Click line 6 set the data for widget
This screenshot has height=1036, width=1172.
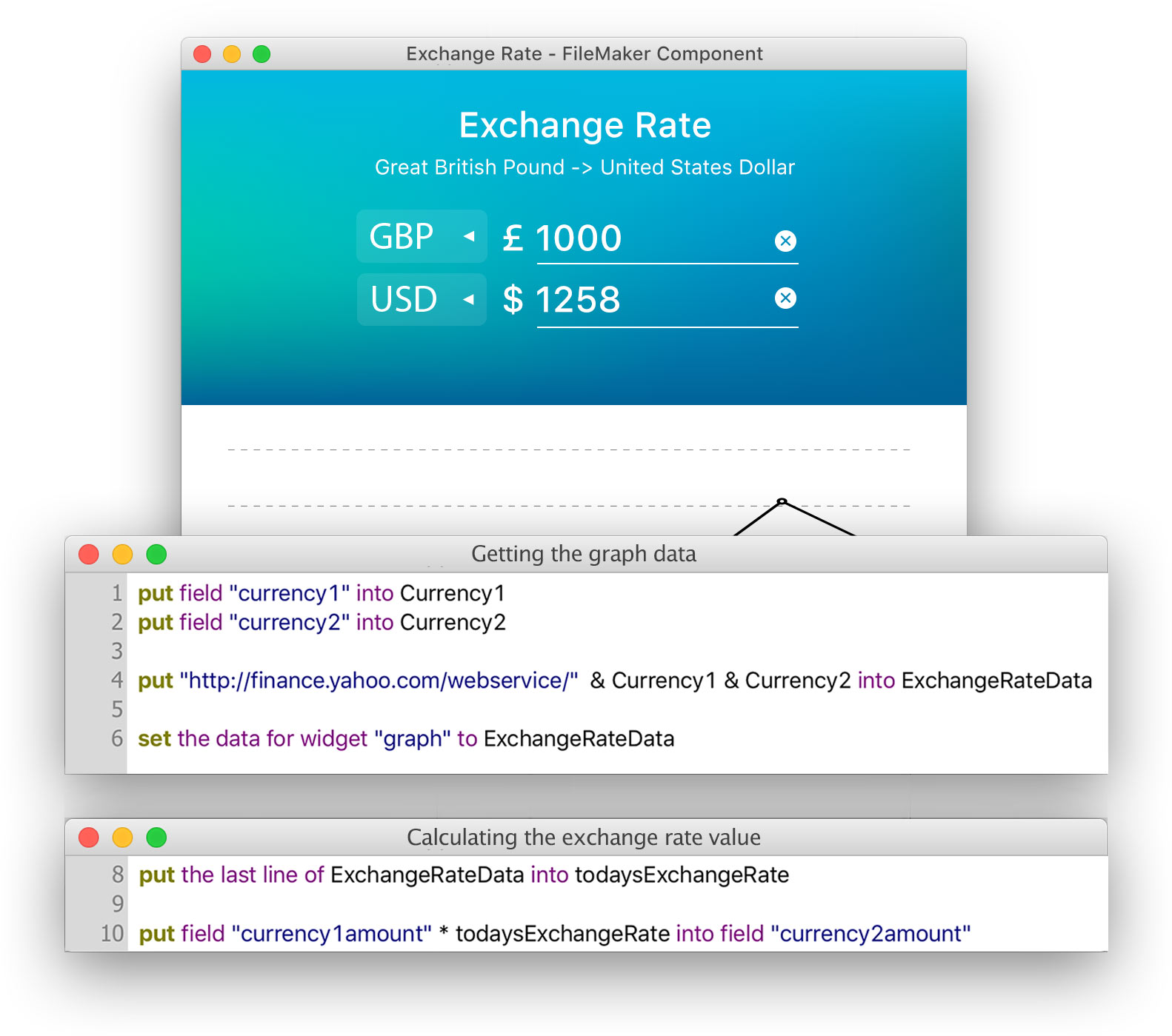406,738
